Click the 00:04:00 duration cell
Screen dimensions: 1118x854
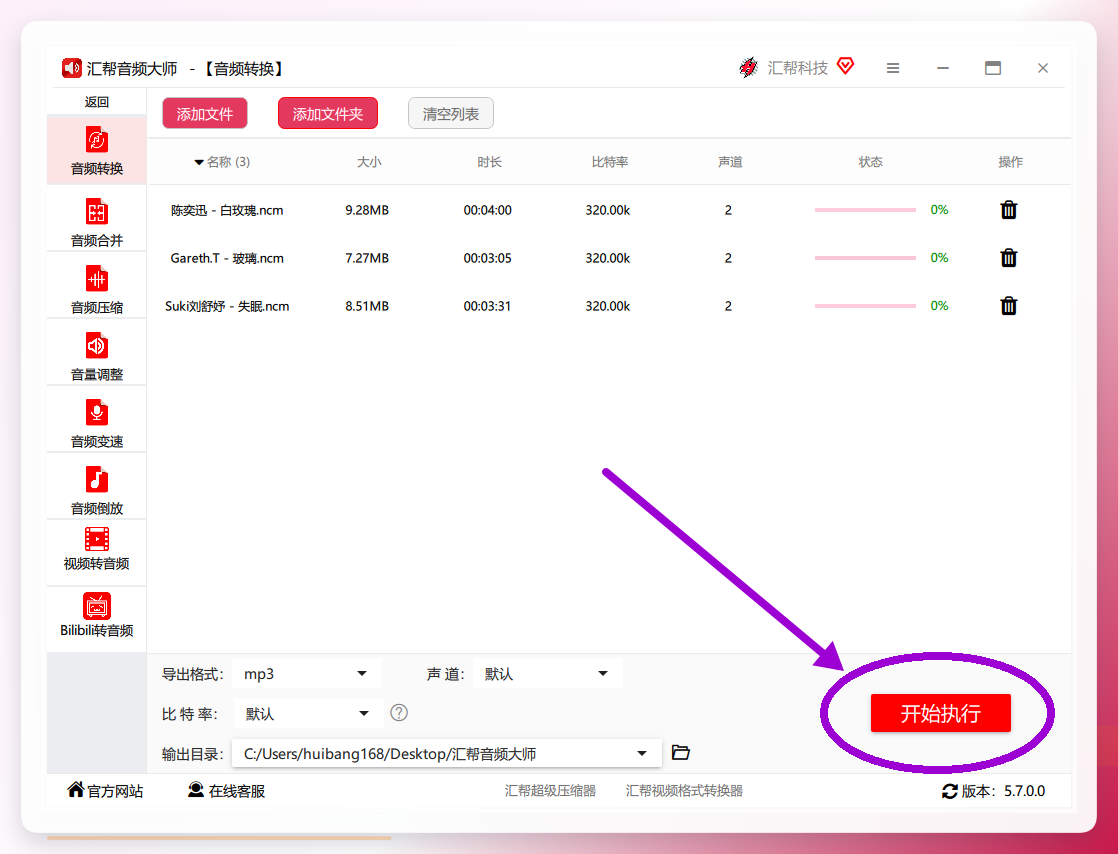[x=488, y=210]
